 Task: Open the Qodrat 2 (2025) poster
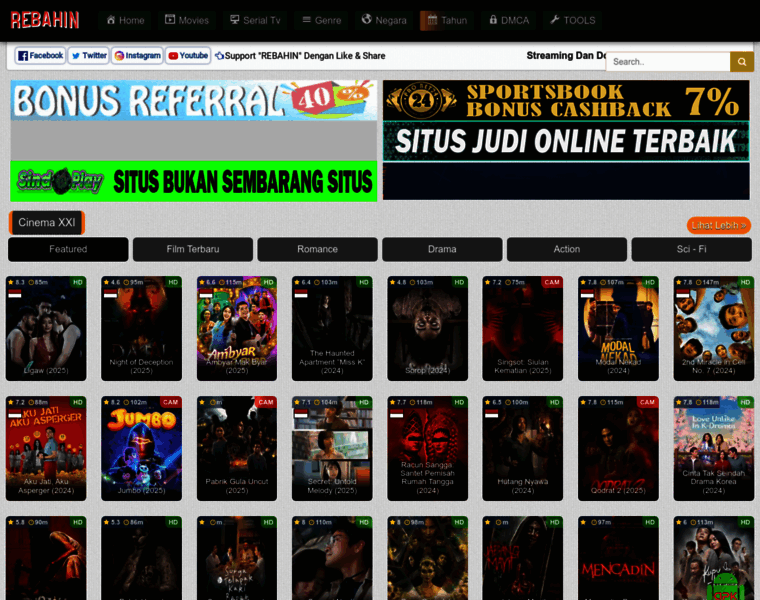tap(618, 449)
